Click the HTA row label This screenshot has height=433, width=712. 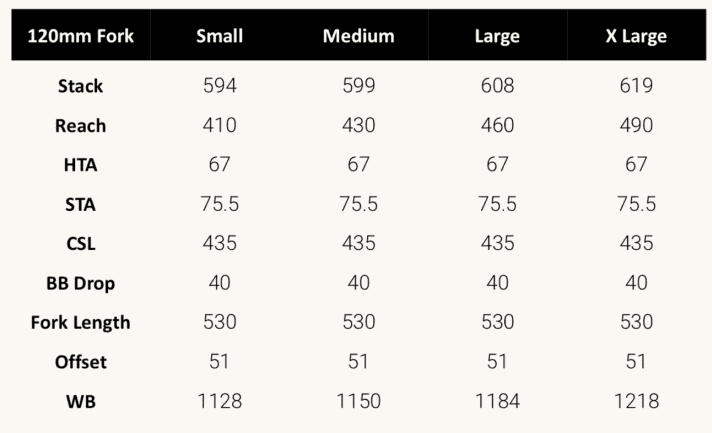[x=80, y=165]
